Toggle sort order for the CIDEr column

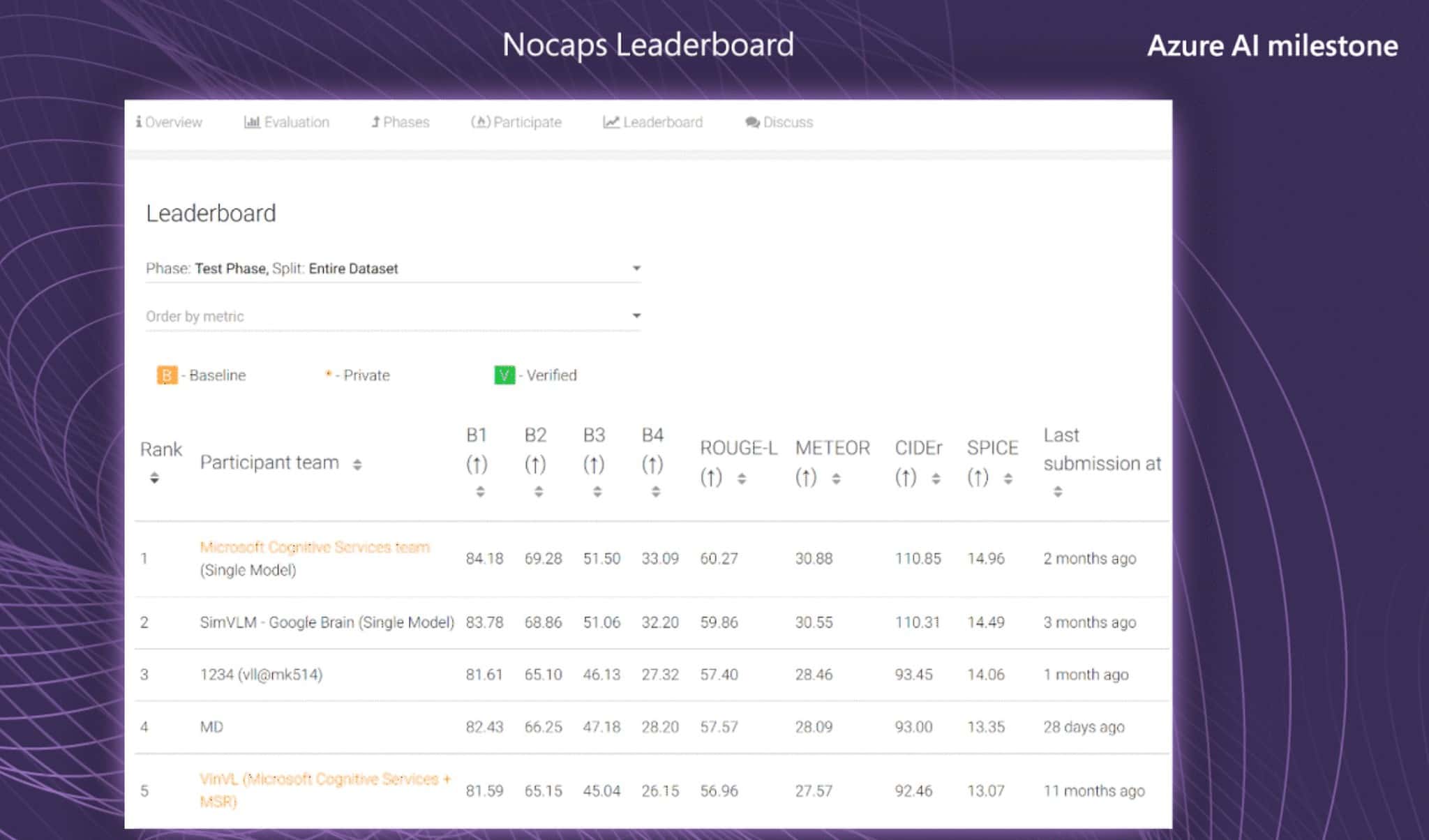[x=935, y=479]
